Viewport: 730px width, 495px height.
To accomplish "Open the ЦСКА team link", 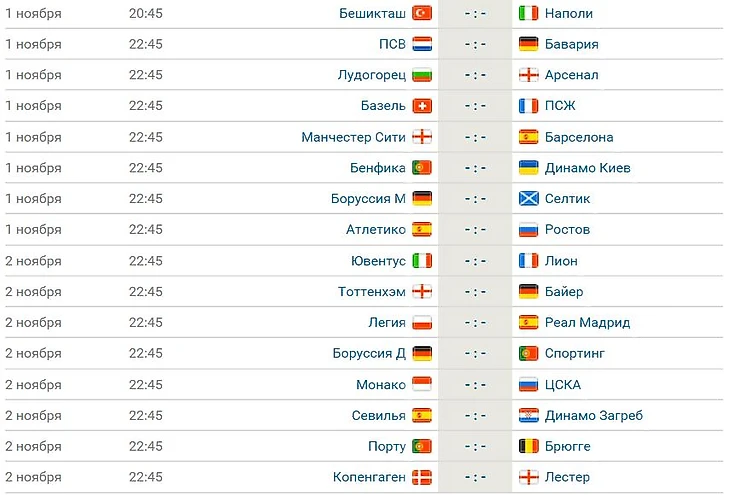I will (562, 385).
